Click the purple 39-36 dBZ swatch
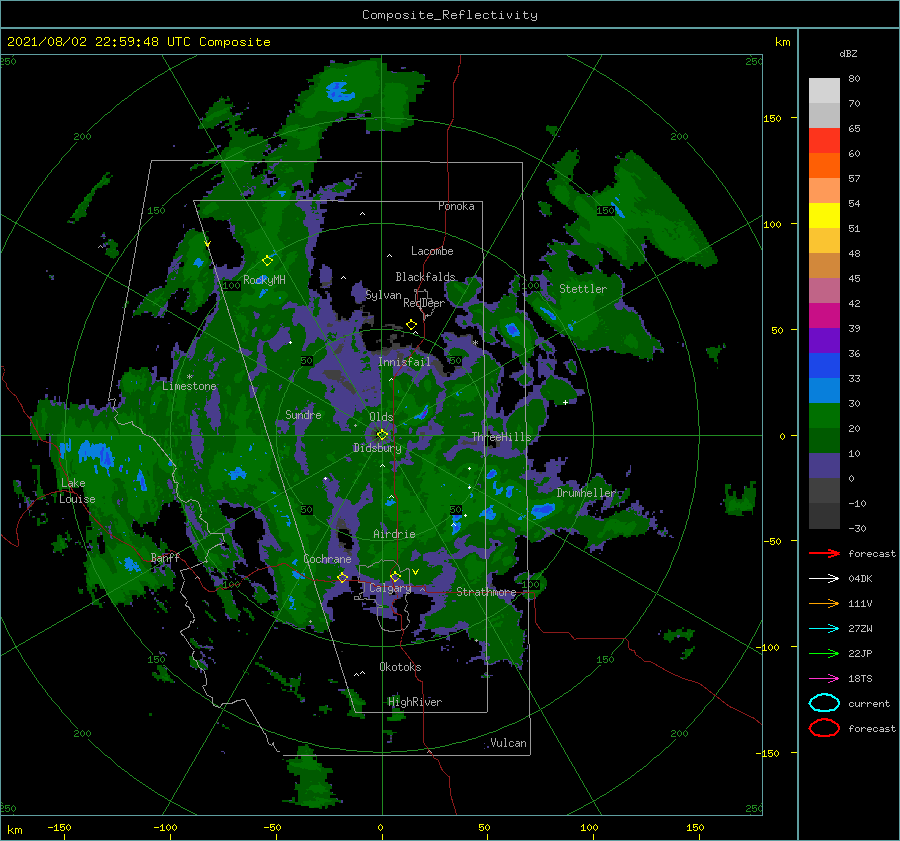 coord(824,340)
